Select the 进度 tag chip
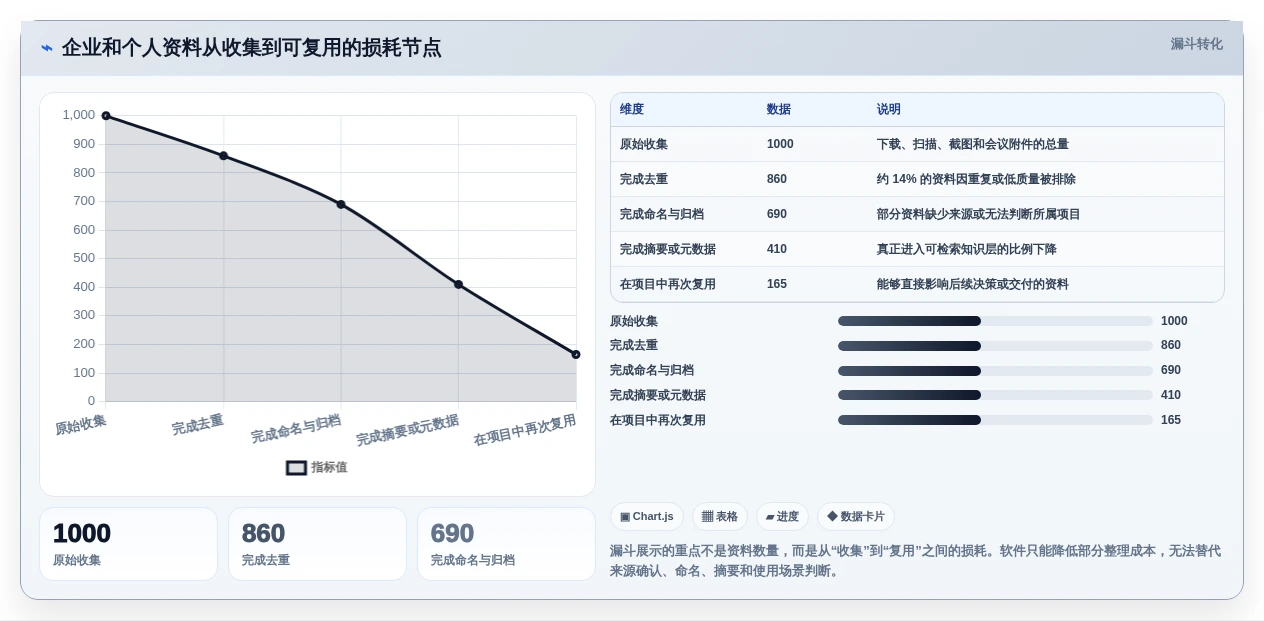 (782, 517)
